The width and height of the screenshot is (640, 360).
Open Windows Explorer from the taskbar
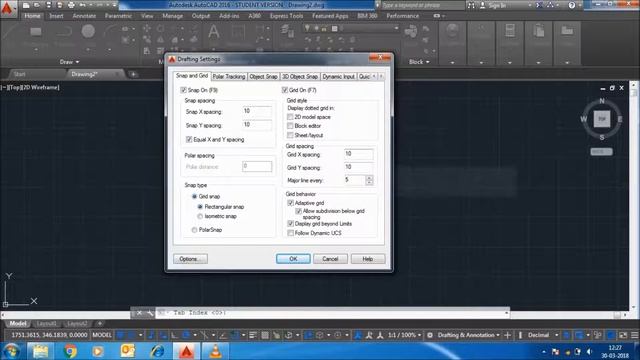click(x=40, y=351)
